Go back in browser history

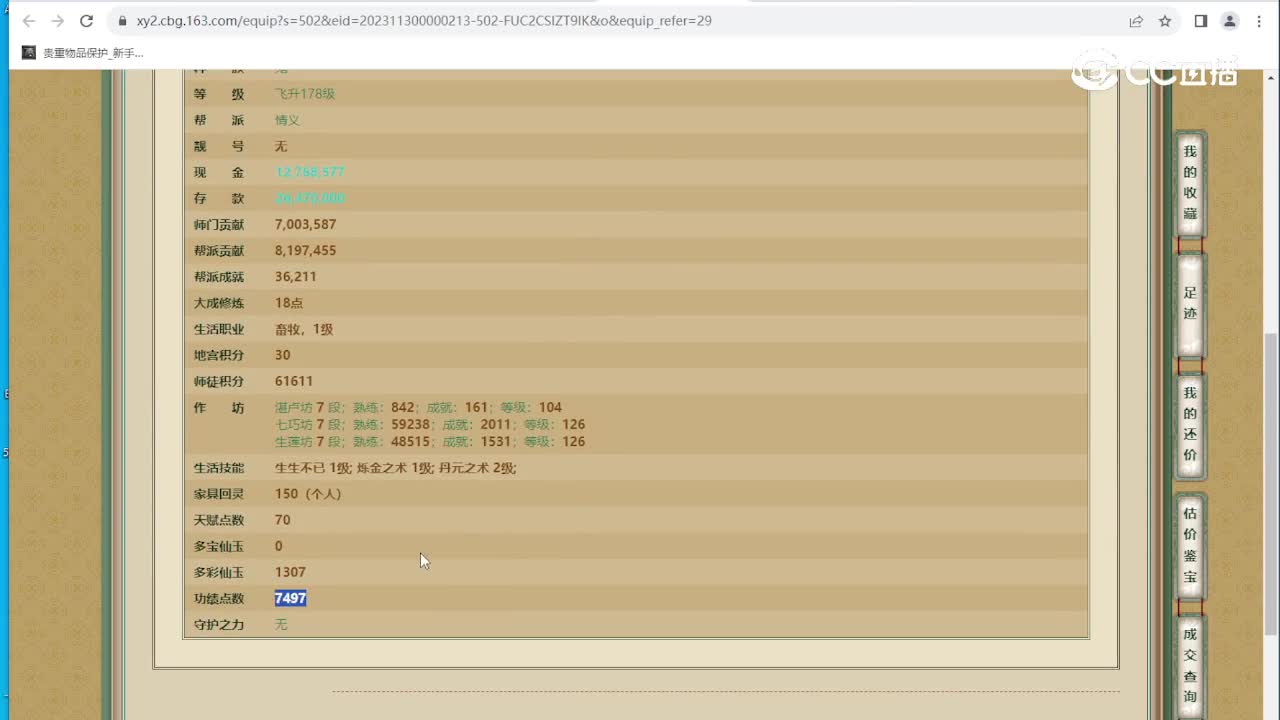point(28,21)
